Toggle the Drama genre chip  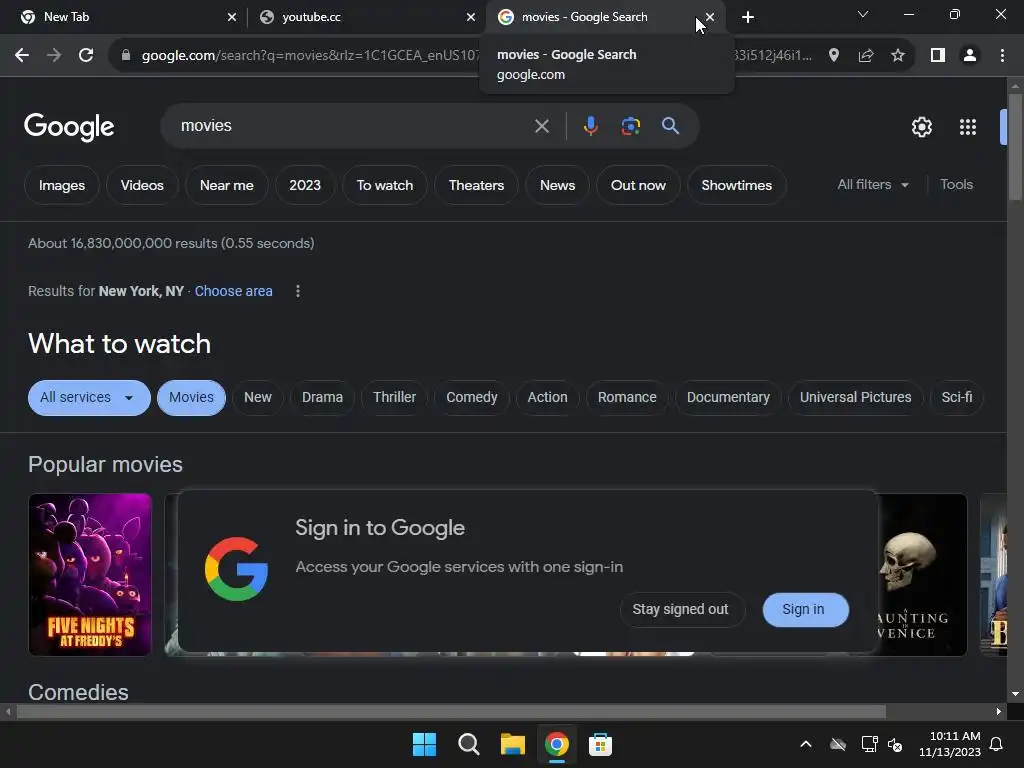pos(322,398)
